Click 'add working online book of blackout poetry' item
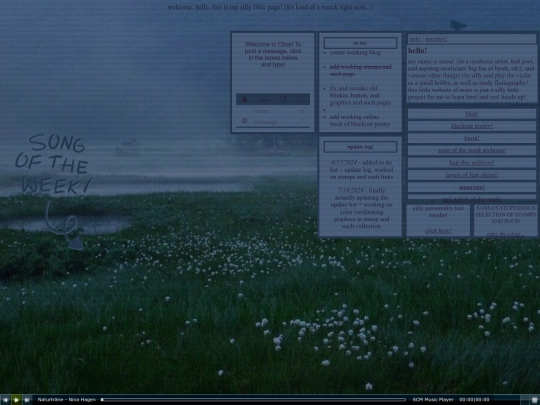 (x=360, y=121)
